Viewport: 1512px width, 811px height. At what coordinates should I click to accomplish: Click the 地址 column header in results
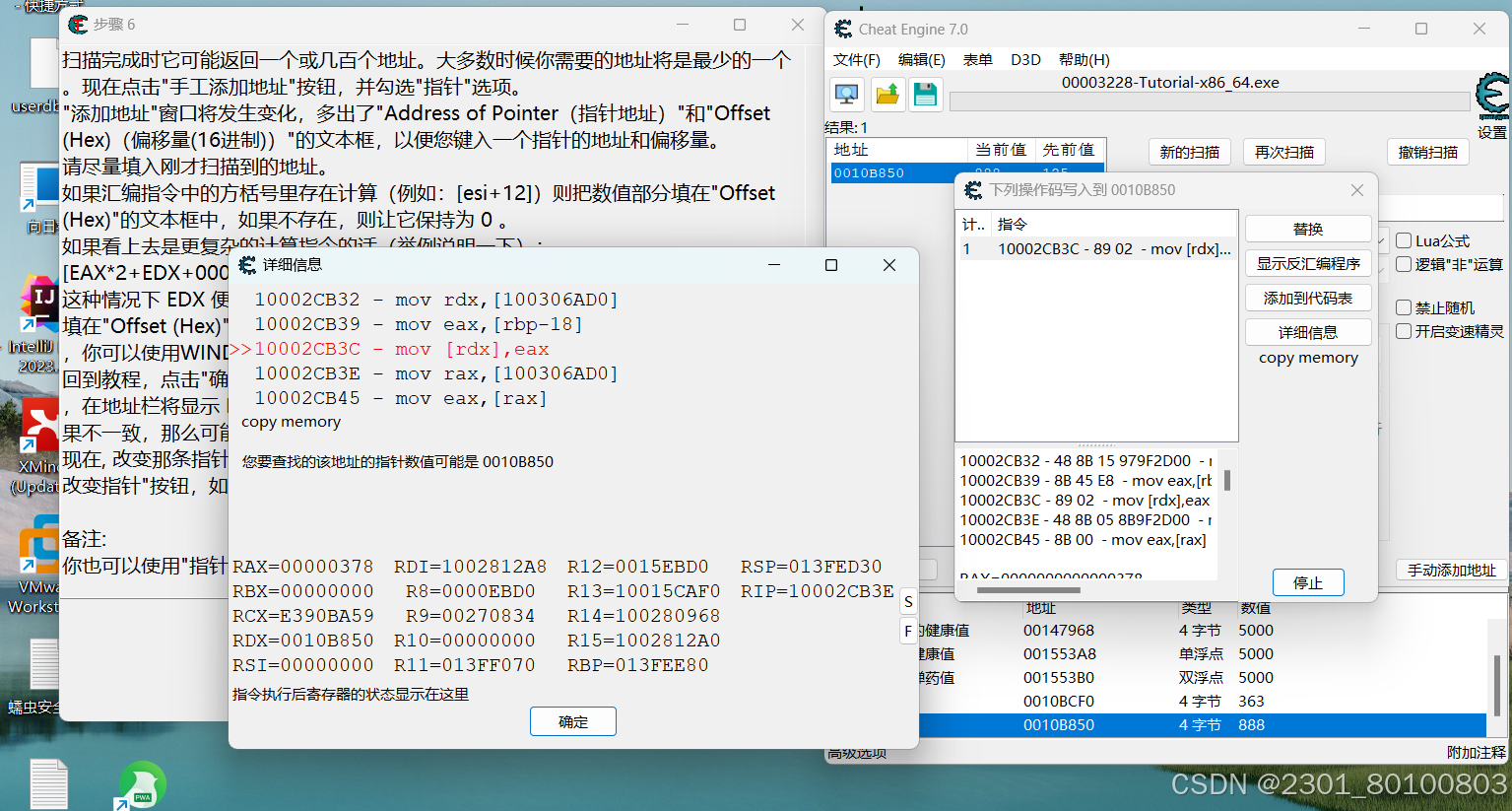tap(898, 150)
